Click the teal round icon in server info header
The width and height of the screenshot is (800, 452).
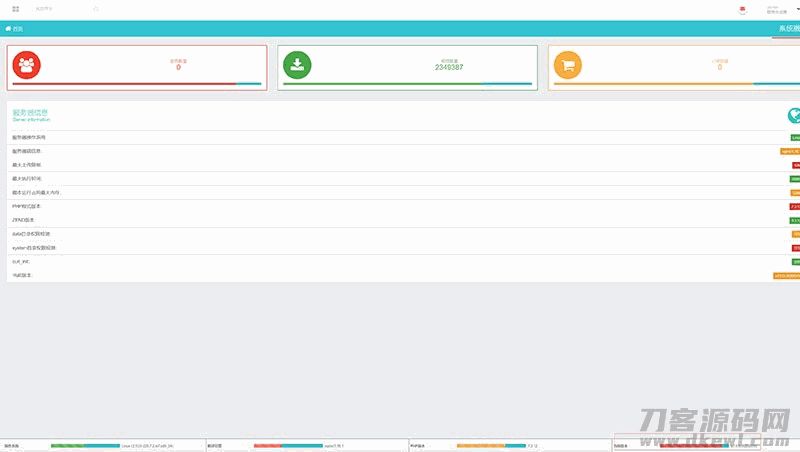(x=794, y=116)
